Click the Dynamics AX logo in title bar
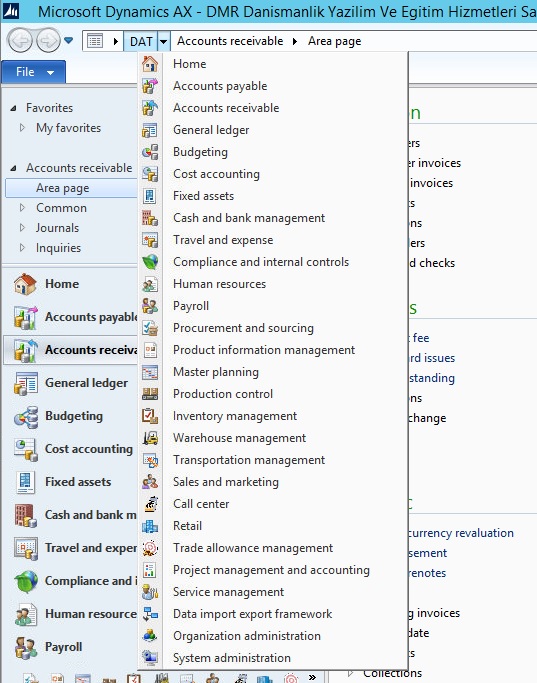 pyautogui.click(x=11, y=10)
